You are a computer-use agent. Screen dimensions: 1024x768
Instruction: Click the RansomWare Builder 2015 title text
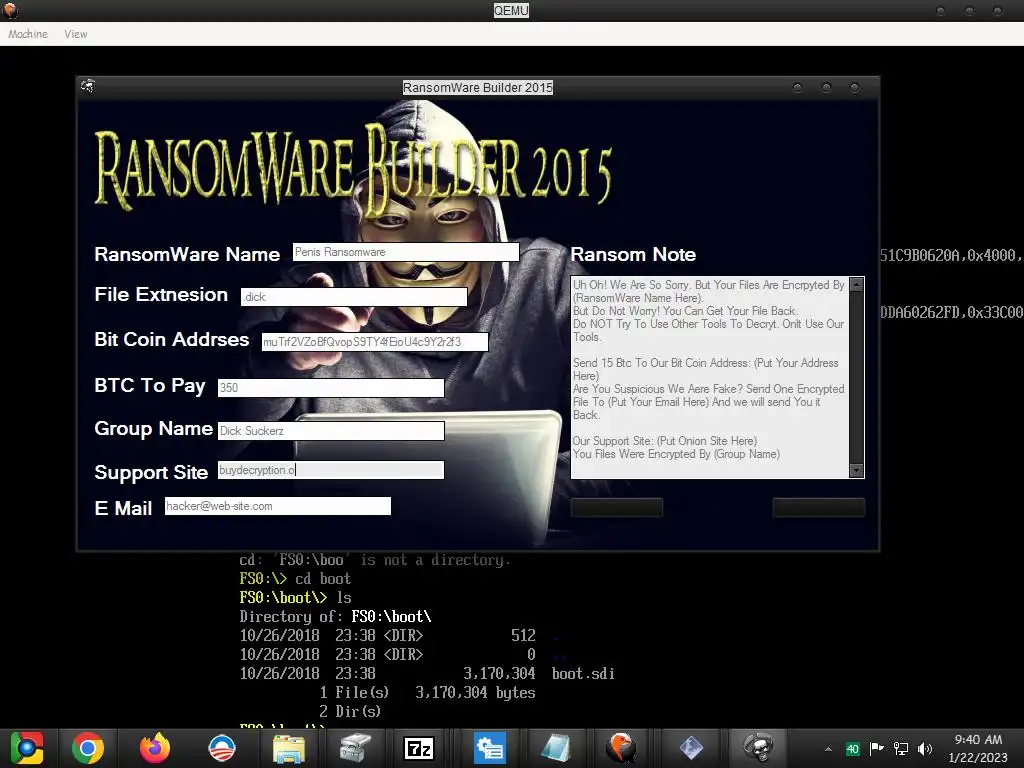coord(477,88)
